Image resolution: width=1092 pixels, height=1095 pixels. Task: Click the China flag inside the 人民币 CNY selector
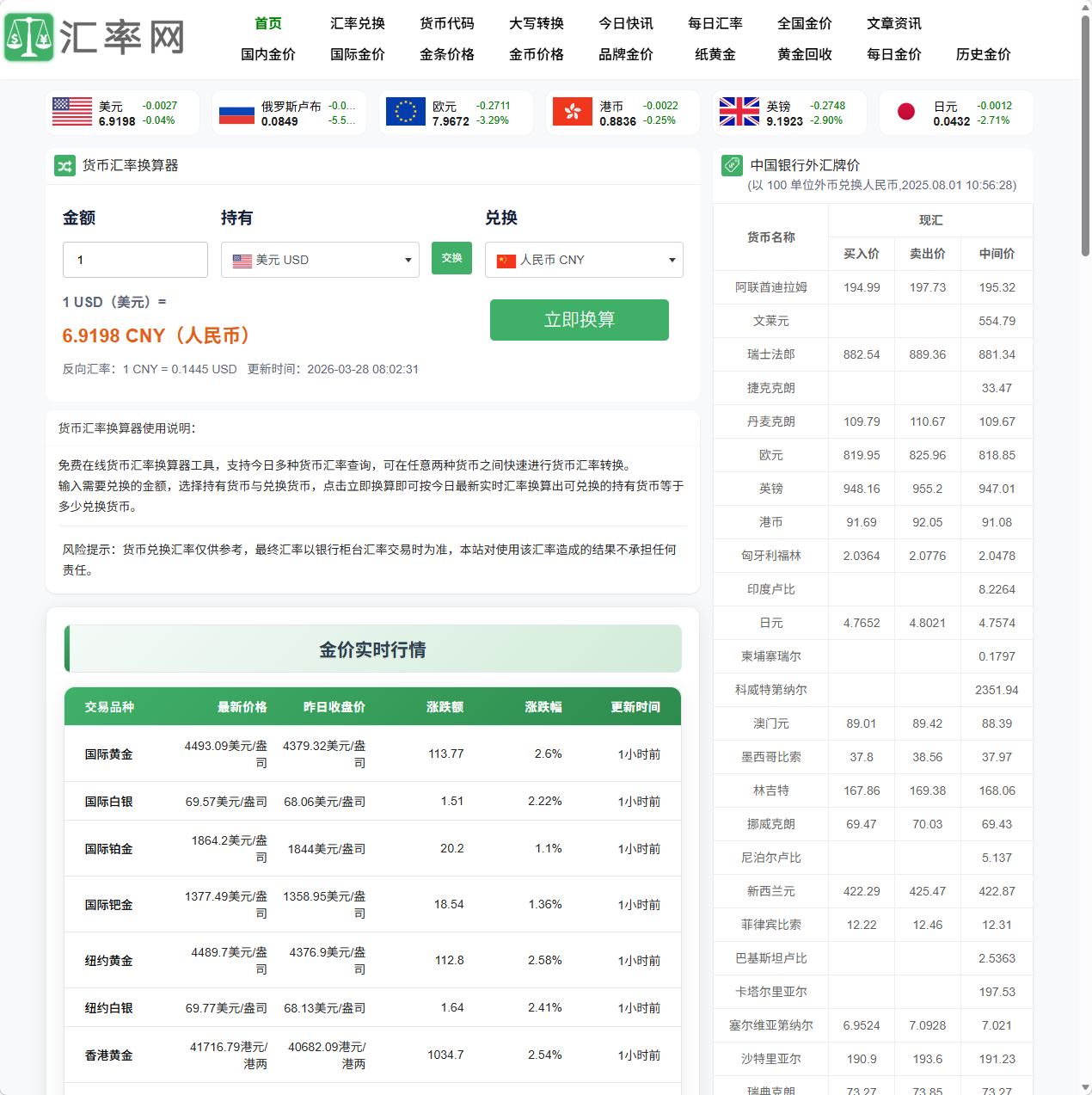(507, 259)
